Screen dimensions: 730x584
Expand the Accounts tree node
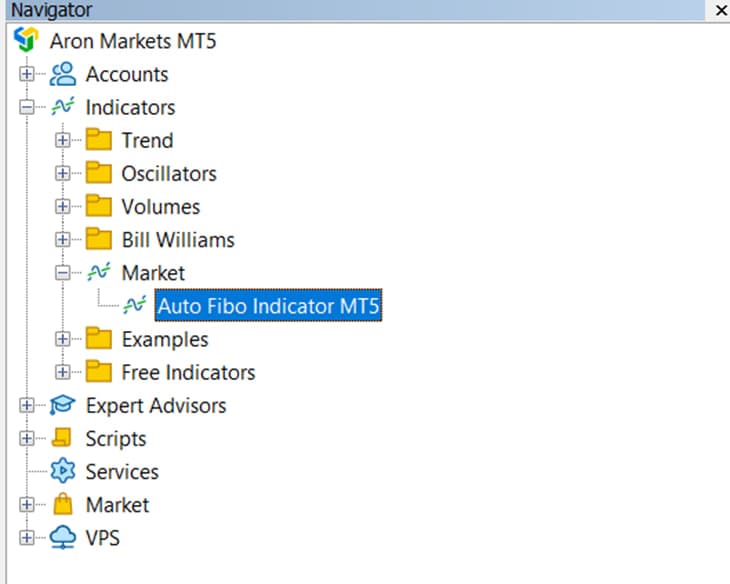pyautogui.click(x=27, y=74)
